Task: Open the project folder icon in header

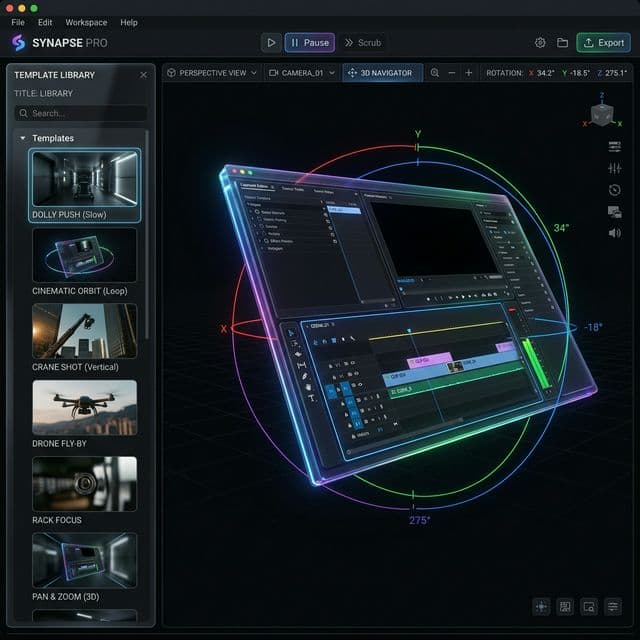Action: (562, 42)
